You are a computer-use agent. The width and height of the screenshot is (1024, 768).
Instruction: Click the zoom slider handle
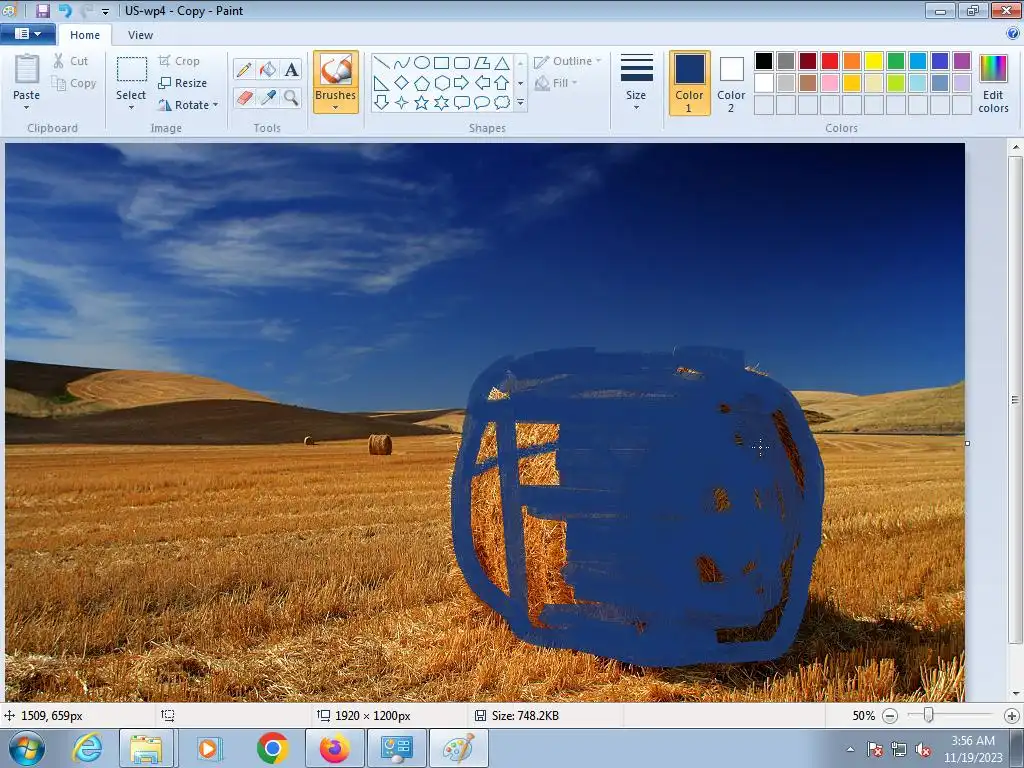[x=928, y=716]
